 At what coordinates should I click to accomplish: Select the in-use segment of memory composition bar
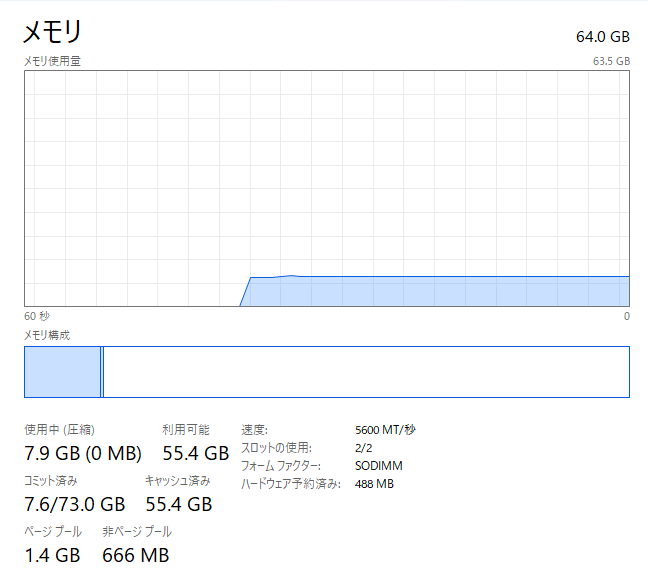(x=62, y=372)
